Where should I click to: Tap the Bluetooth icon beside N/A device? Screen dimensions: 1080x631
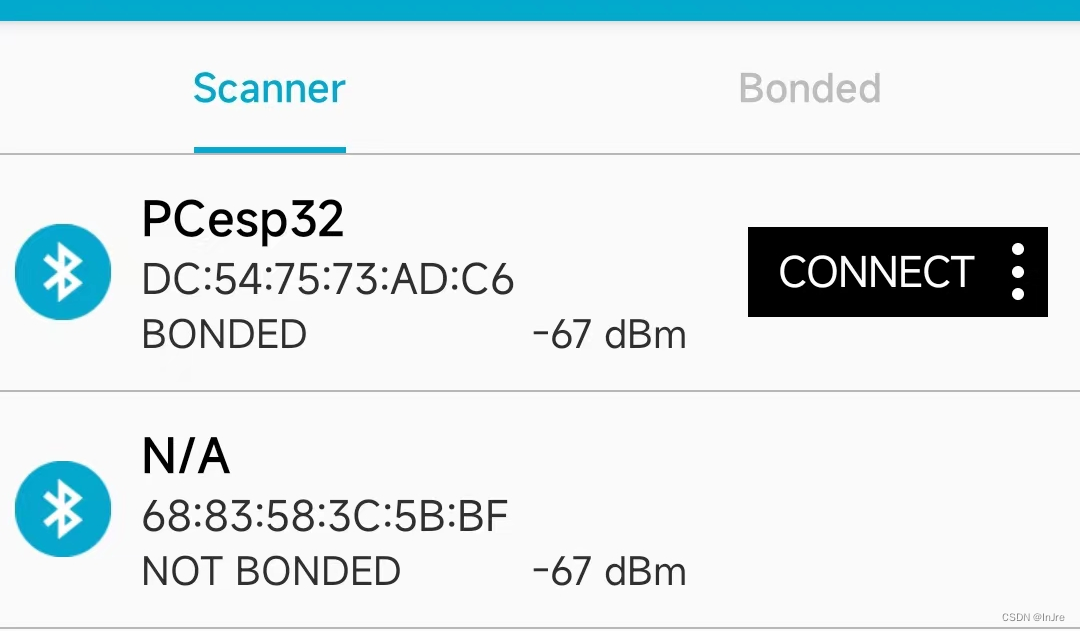click(63, 509)
